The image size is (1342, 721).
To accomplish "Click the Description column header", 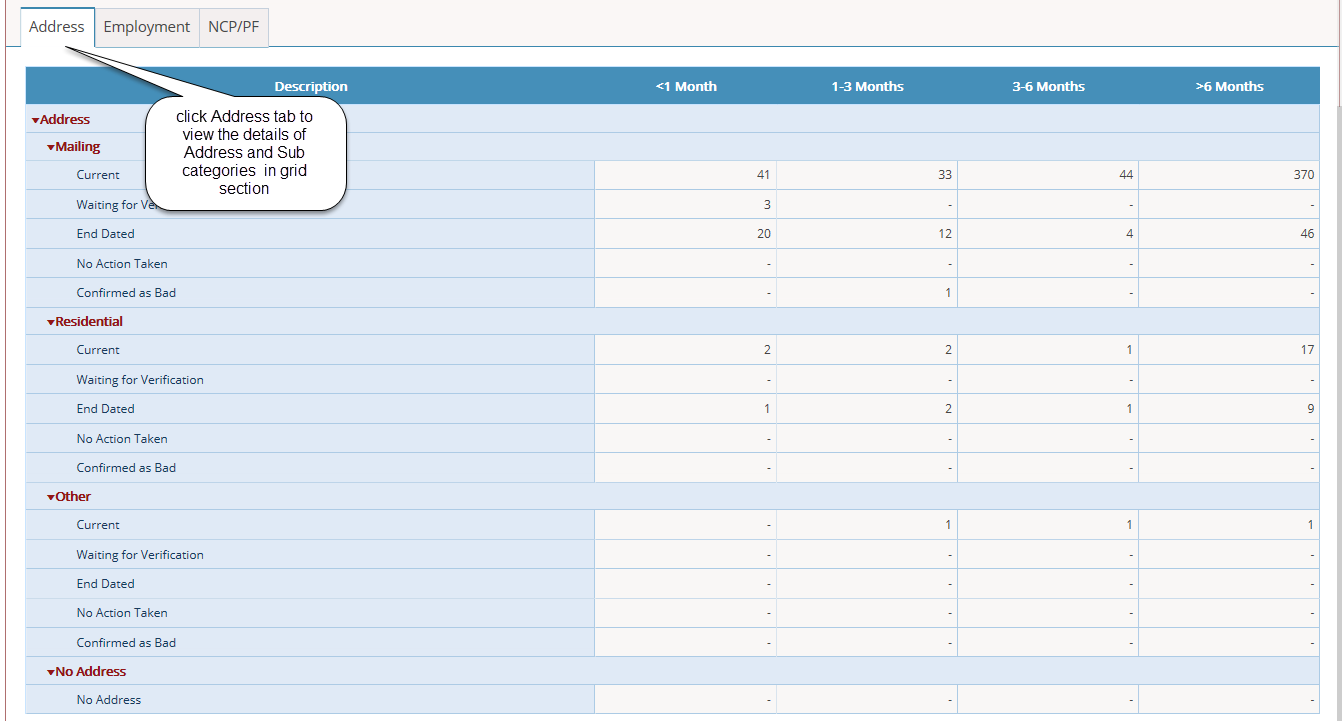I will pos(311,87).
